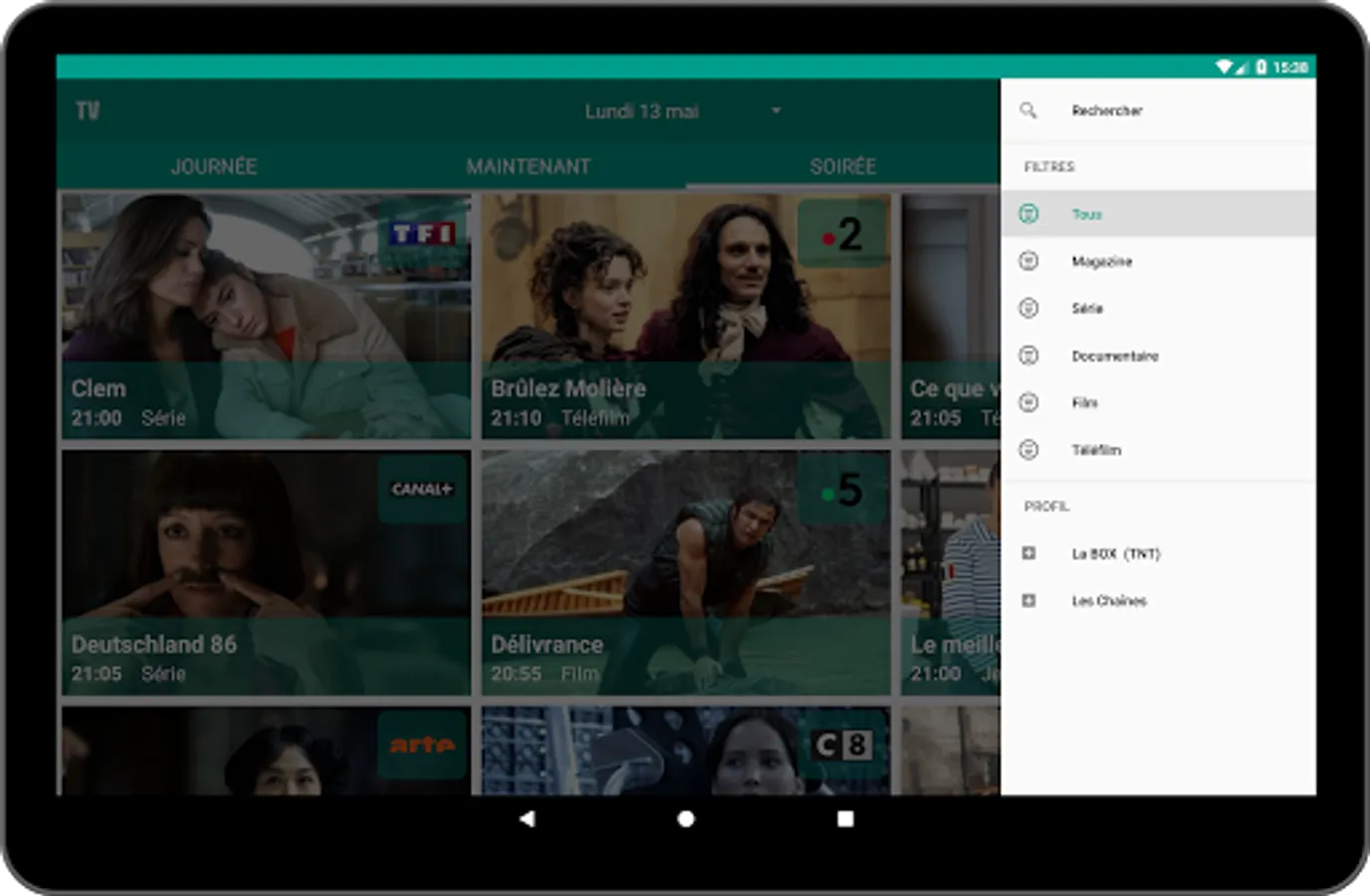Select the Film filter

coord(1158,402)
